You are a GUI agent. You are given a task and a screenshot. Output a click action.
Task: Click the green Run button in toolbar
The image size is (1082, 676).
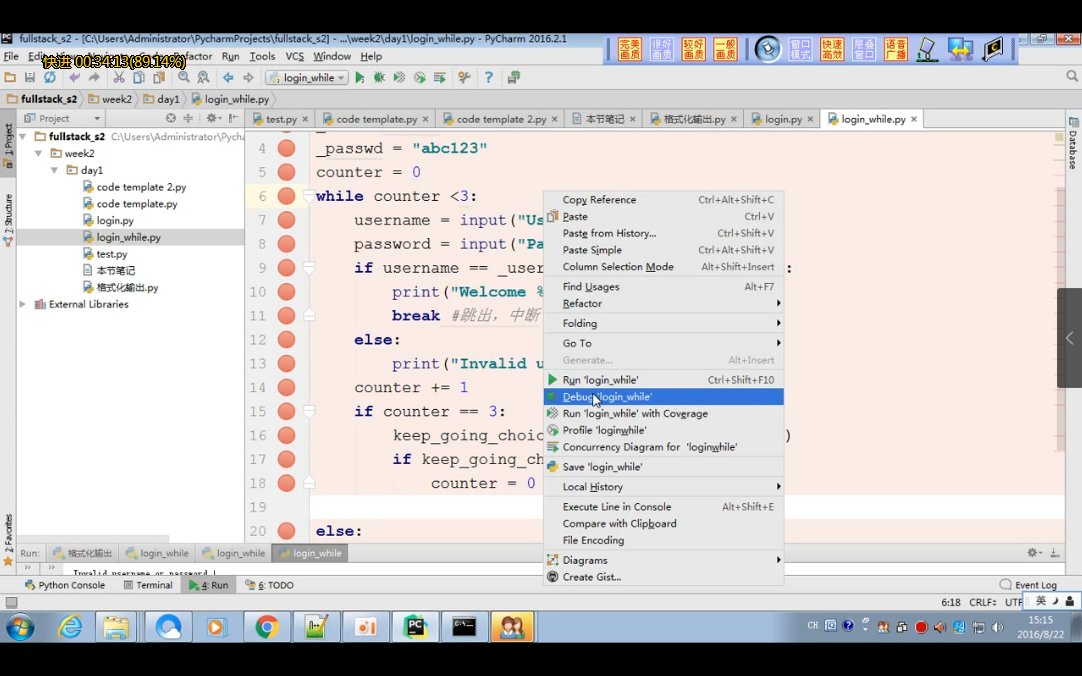[x=360, y=78]
